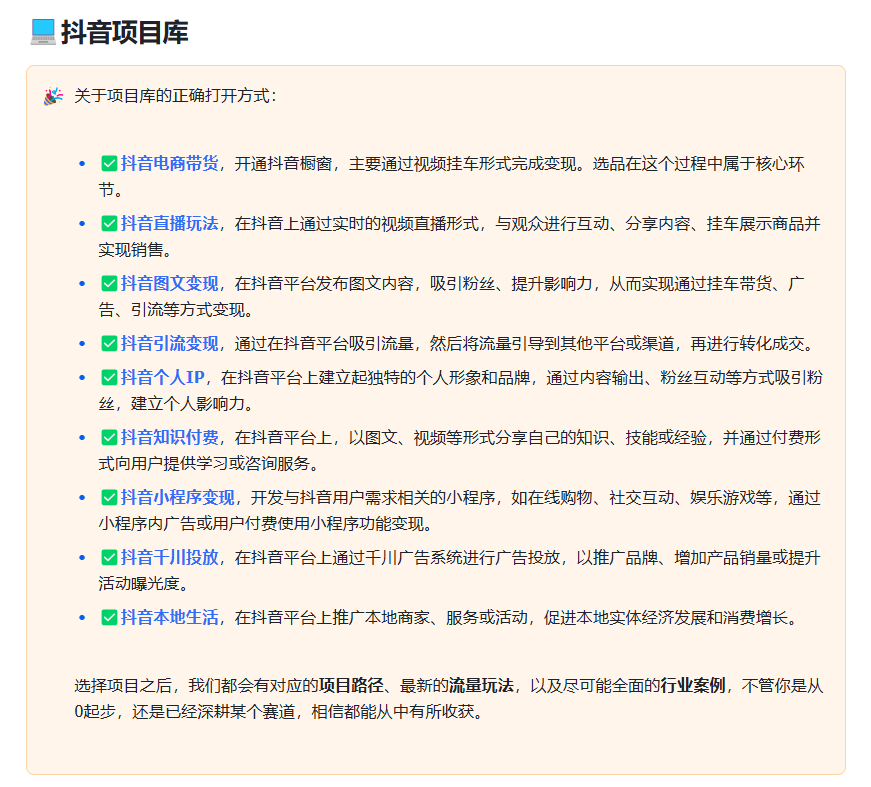Click the party popper emoji icon
Viewport: 871px width, 787px height.
click(53, 96)
